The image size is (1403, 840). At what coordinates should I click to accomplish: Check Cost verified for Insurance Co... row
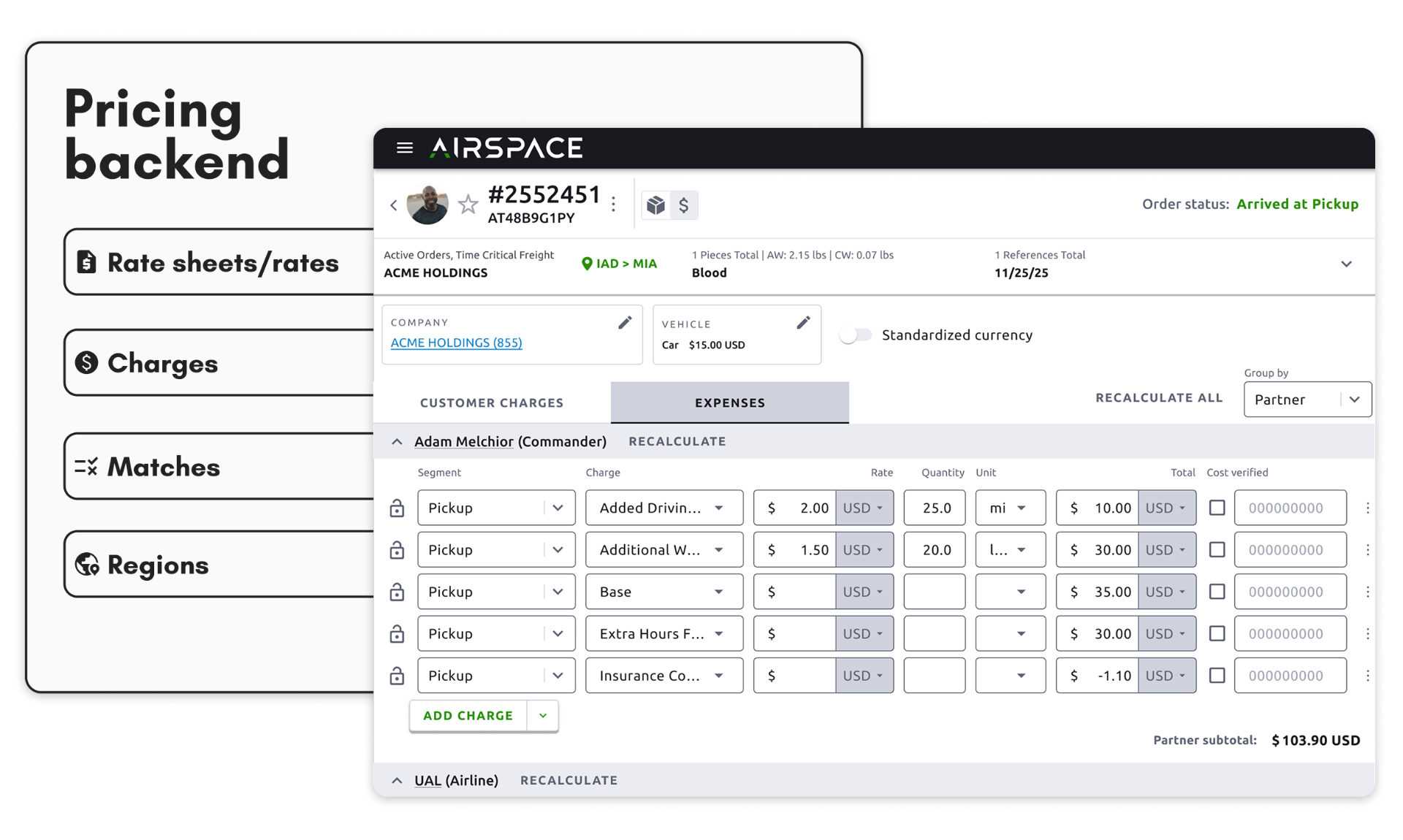tap(1217, 675)
